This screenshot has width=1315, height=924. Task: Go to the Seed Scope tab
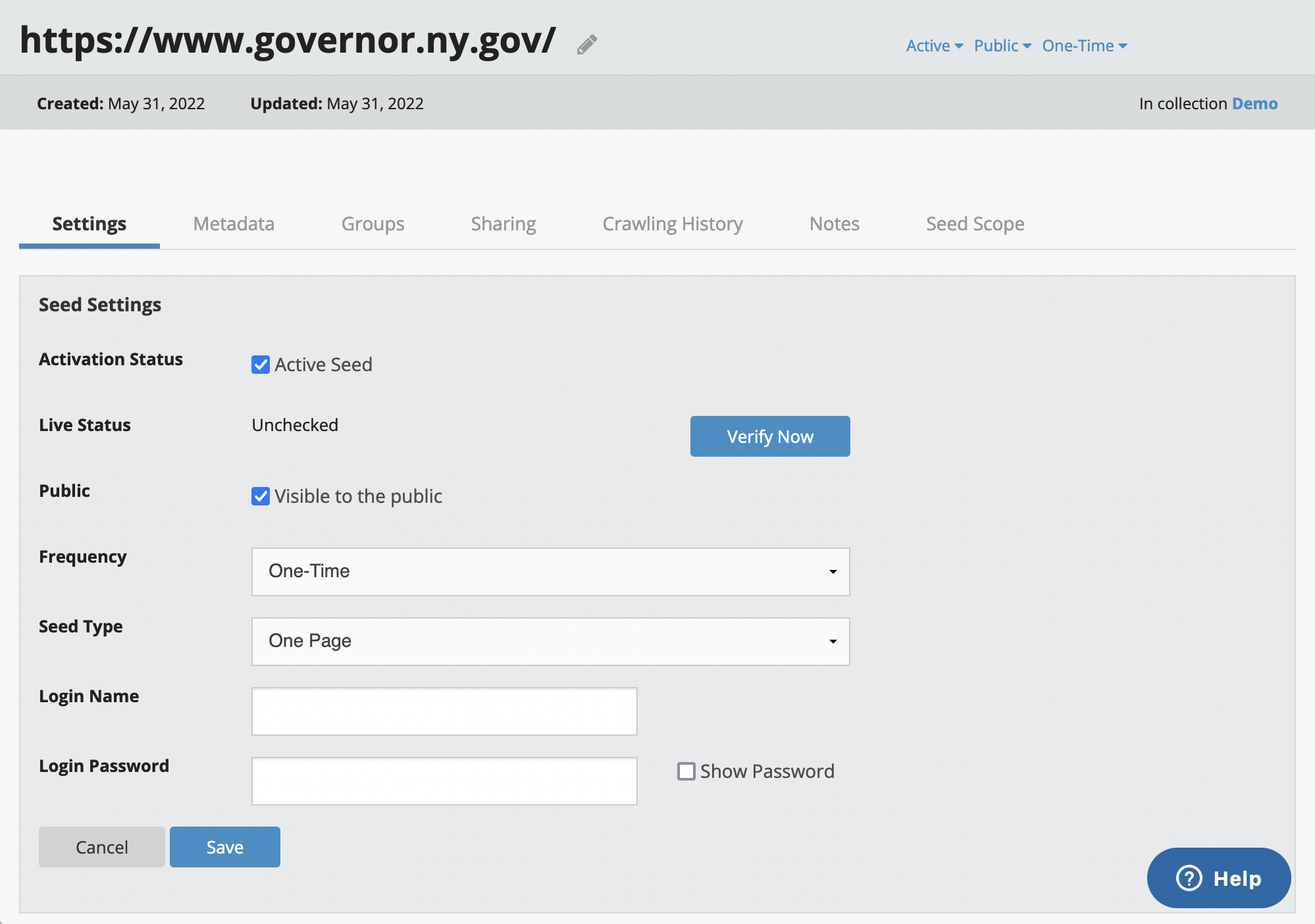(x=975, y=224)
